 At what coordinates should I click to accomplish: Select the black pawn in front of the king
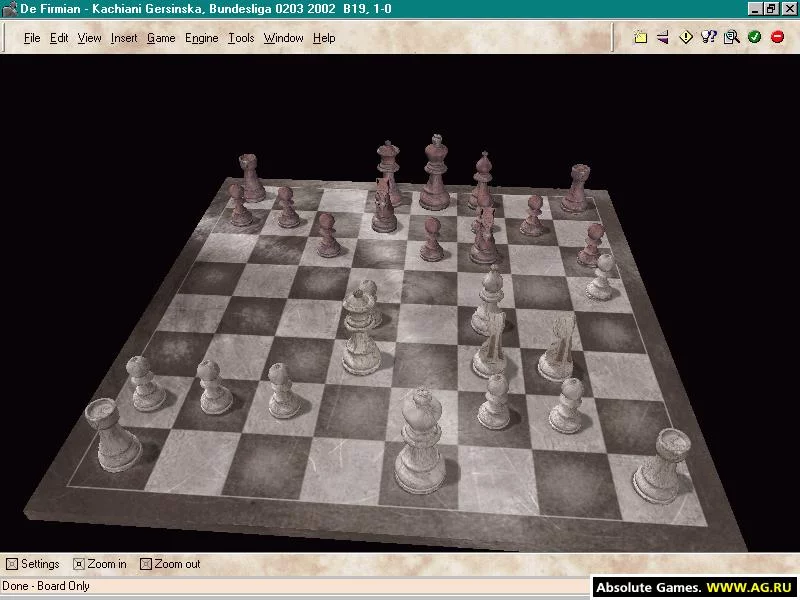click(432, 239)
